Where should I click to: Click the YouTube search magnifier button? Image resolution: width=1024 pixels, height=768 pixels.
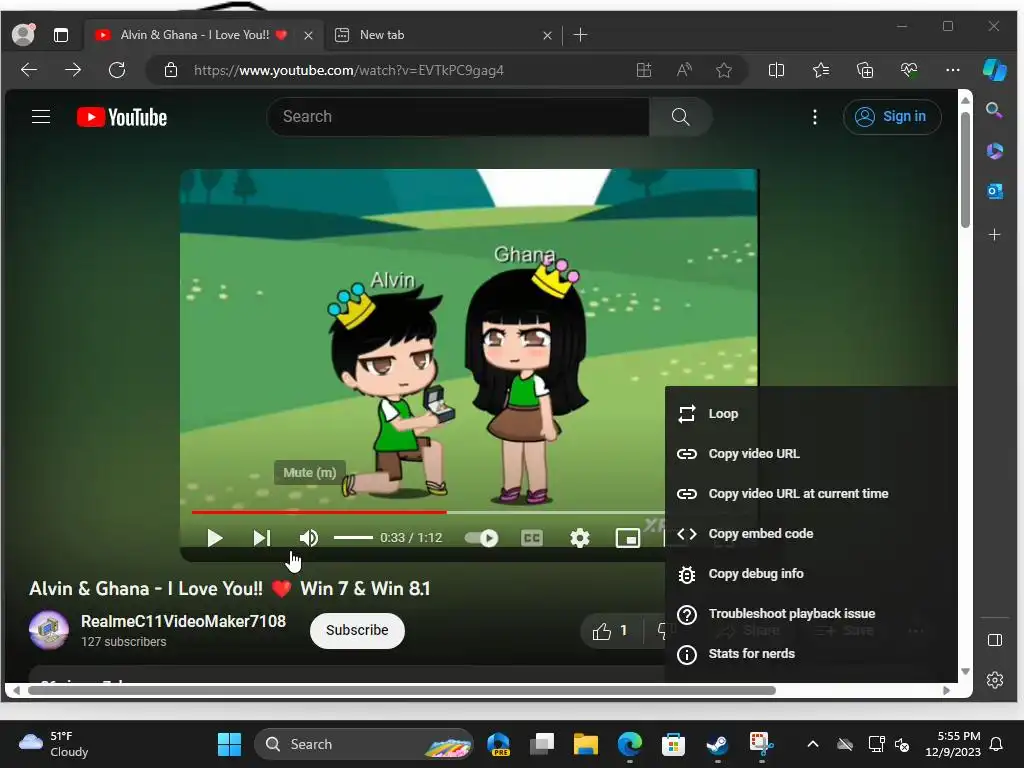(680, 117)
